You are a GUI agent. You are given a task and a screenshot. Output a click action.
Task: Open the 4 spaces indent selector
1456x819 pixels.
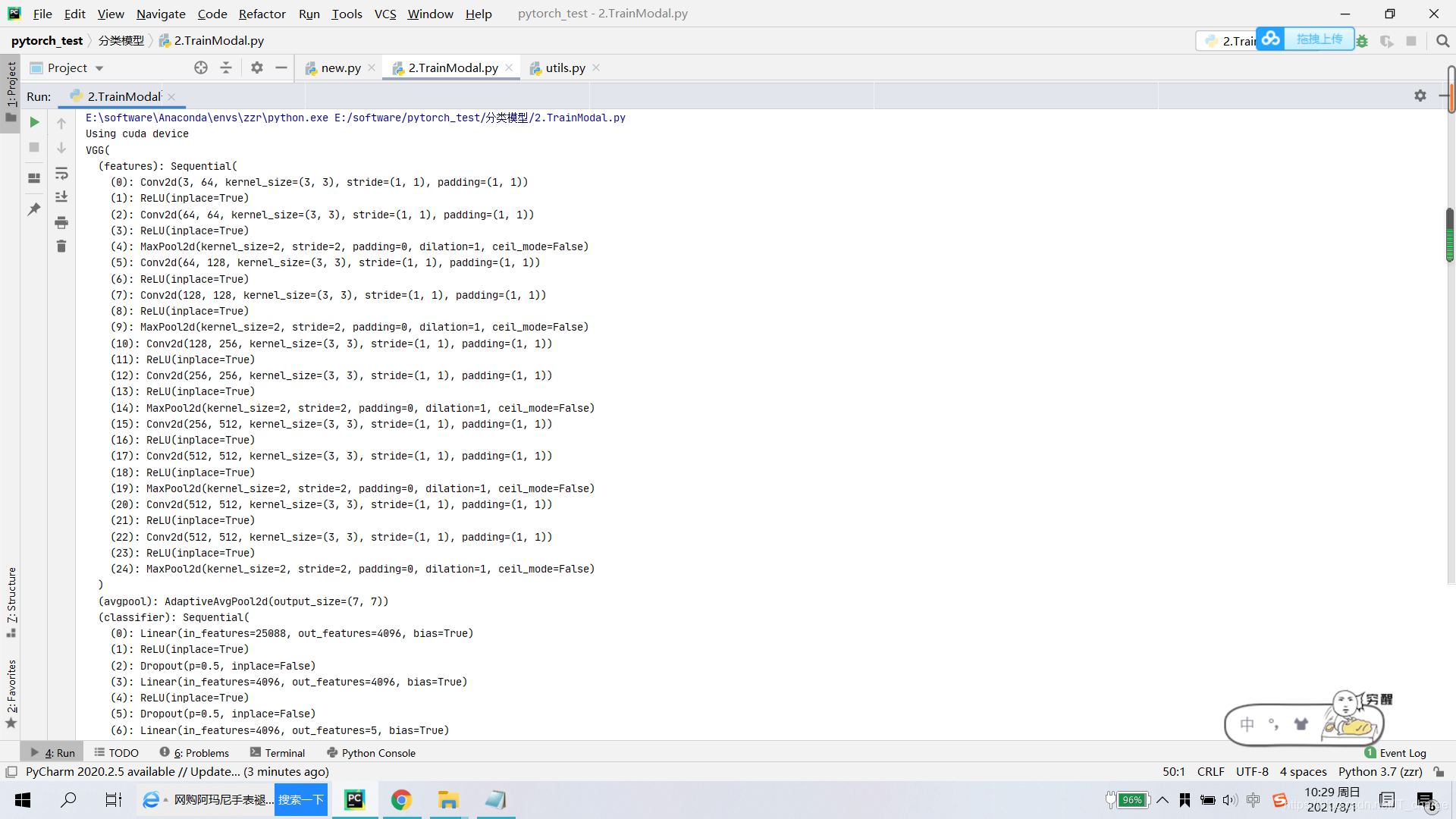coord(1303,771)
